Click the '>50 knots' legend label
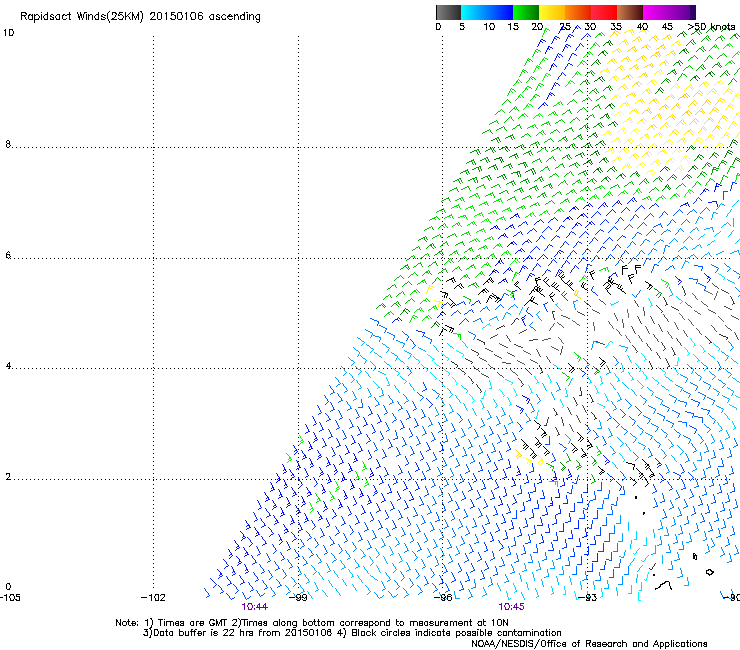Viewport: 740px width, 650px height. [711, 27]
